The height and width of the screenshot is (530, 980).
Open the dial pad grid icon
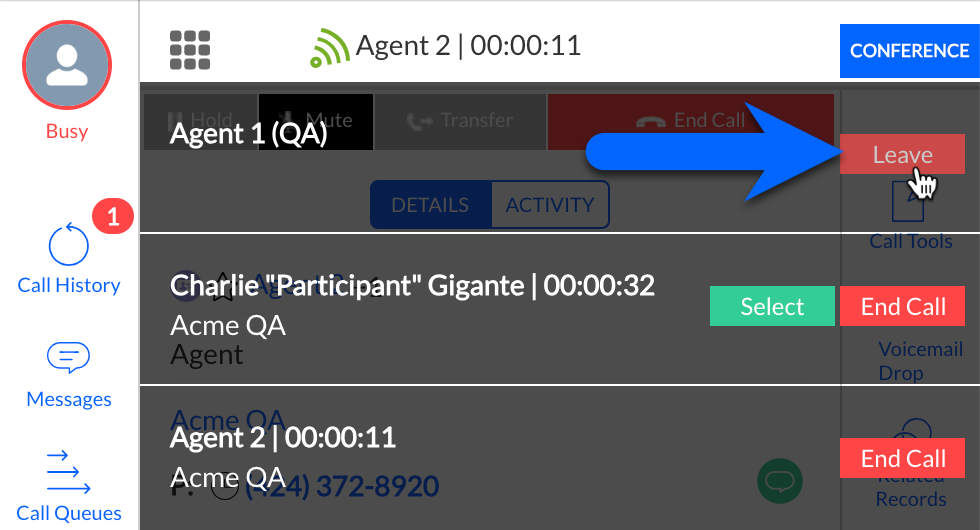[x=189, y=48]
